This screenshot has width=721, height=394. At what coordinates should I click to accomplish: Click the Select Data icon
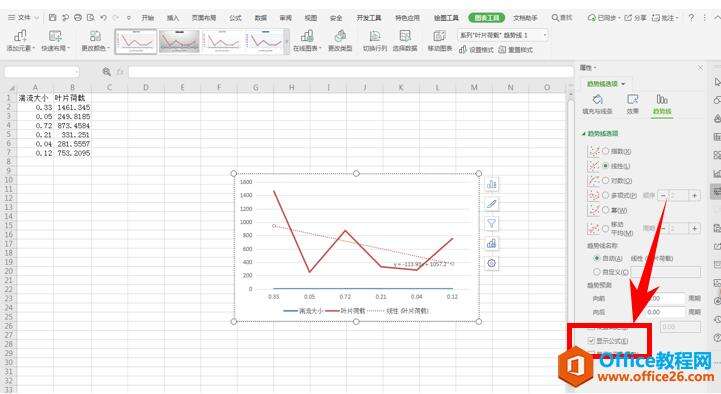pos(405,40)
